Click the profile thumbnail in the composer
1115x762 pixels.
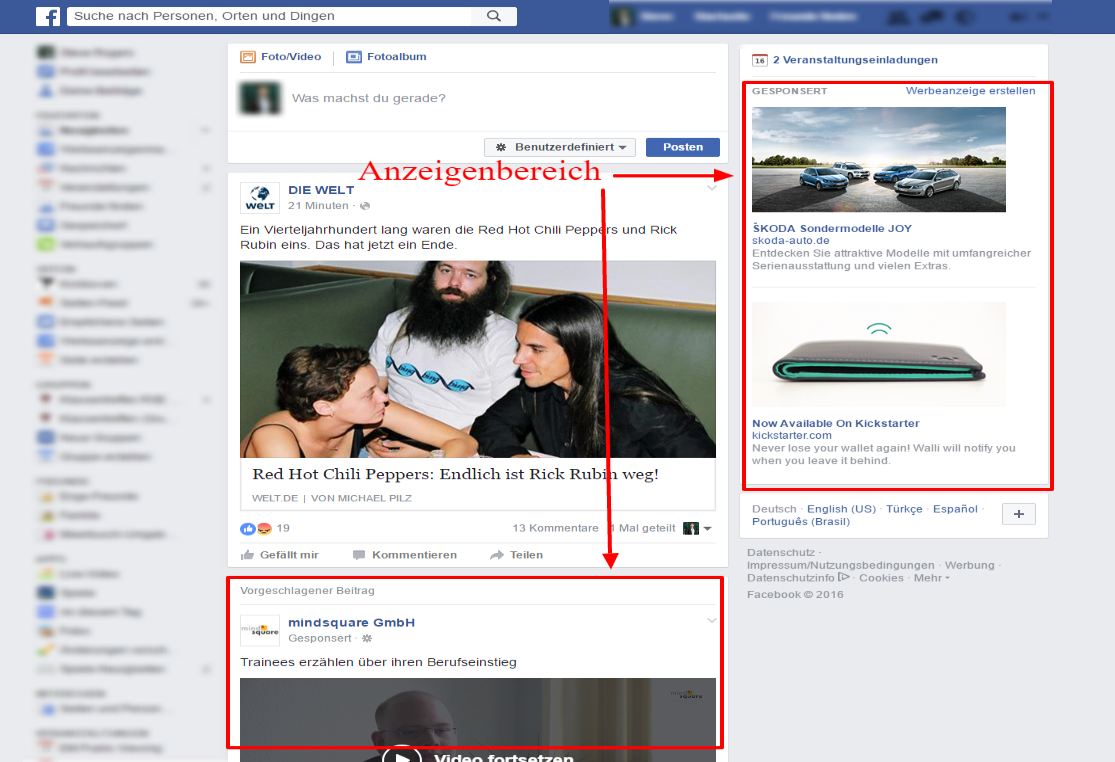pyautogui.click(x=260, y=98)
